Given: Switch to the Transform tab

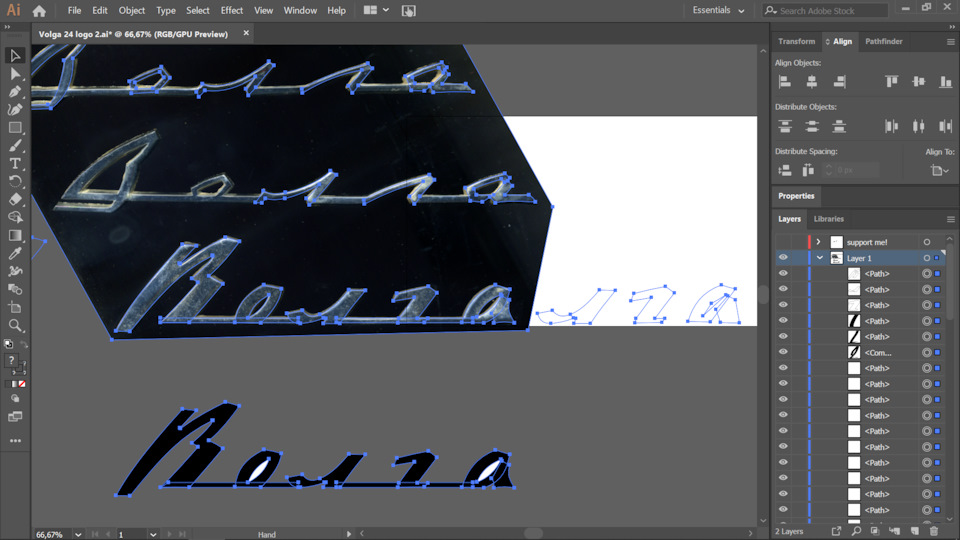Looking at the screenshot, I should click(x=797, y=42).
